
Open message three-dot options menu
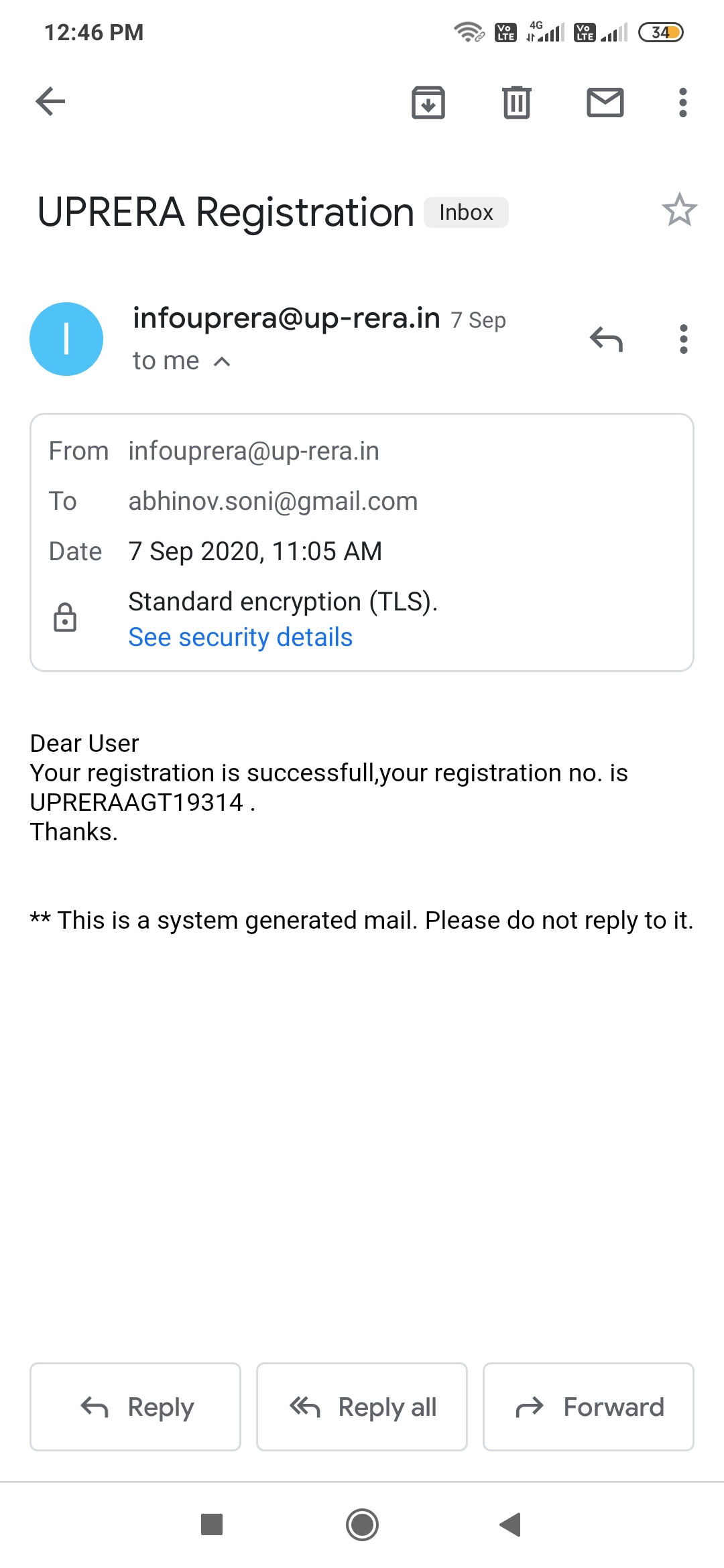[683, 339]
